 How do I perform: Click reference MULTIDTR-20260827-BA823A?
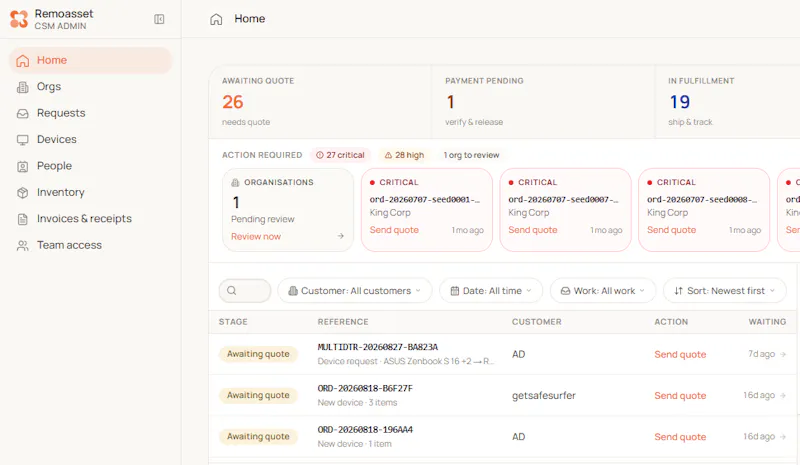[x=378, y=347]
